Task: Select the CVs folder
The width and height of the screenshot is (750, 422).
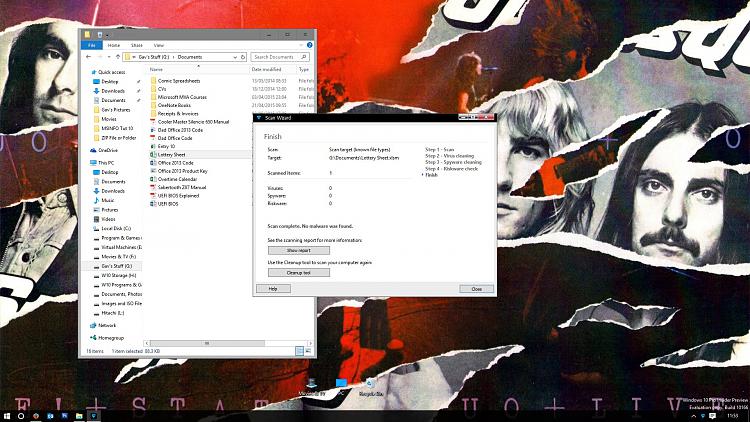Action: [x=162, y=89]
